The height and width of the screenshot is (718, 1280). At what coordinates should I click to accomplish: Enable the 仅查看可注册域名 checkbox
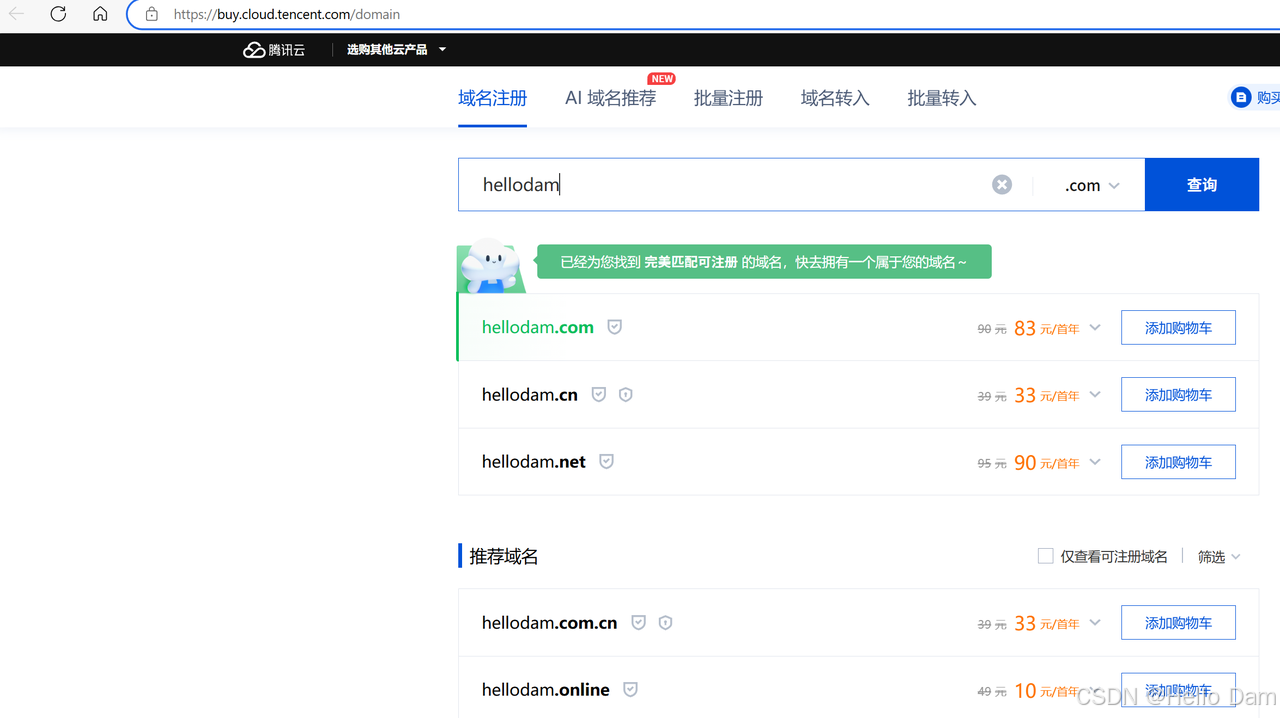(x=1045, y=555)
